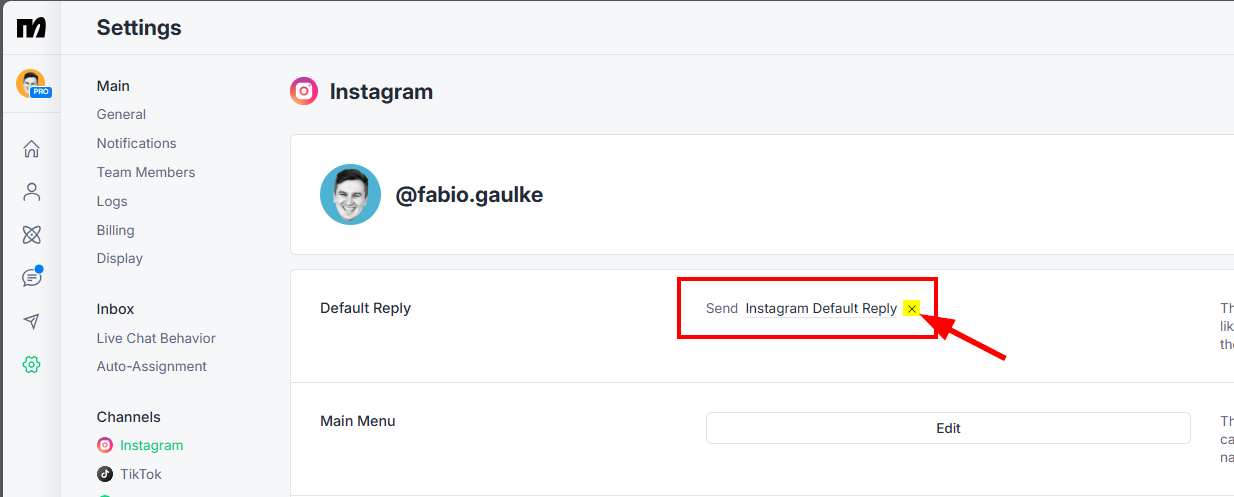
Task: Remove Instagram Default Reply with X
Action: (912, 309)
